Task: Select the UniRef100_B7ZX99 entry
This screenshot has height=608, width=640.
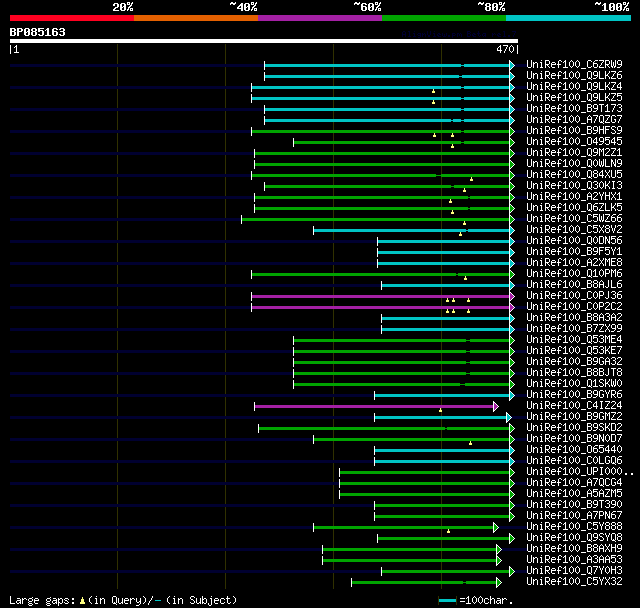Action: pyautogui.click(x=574, y=329)
